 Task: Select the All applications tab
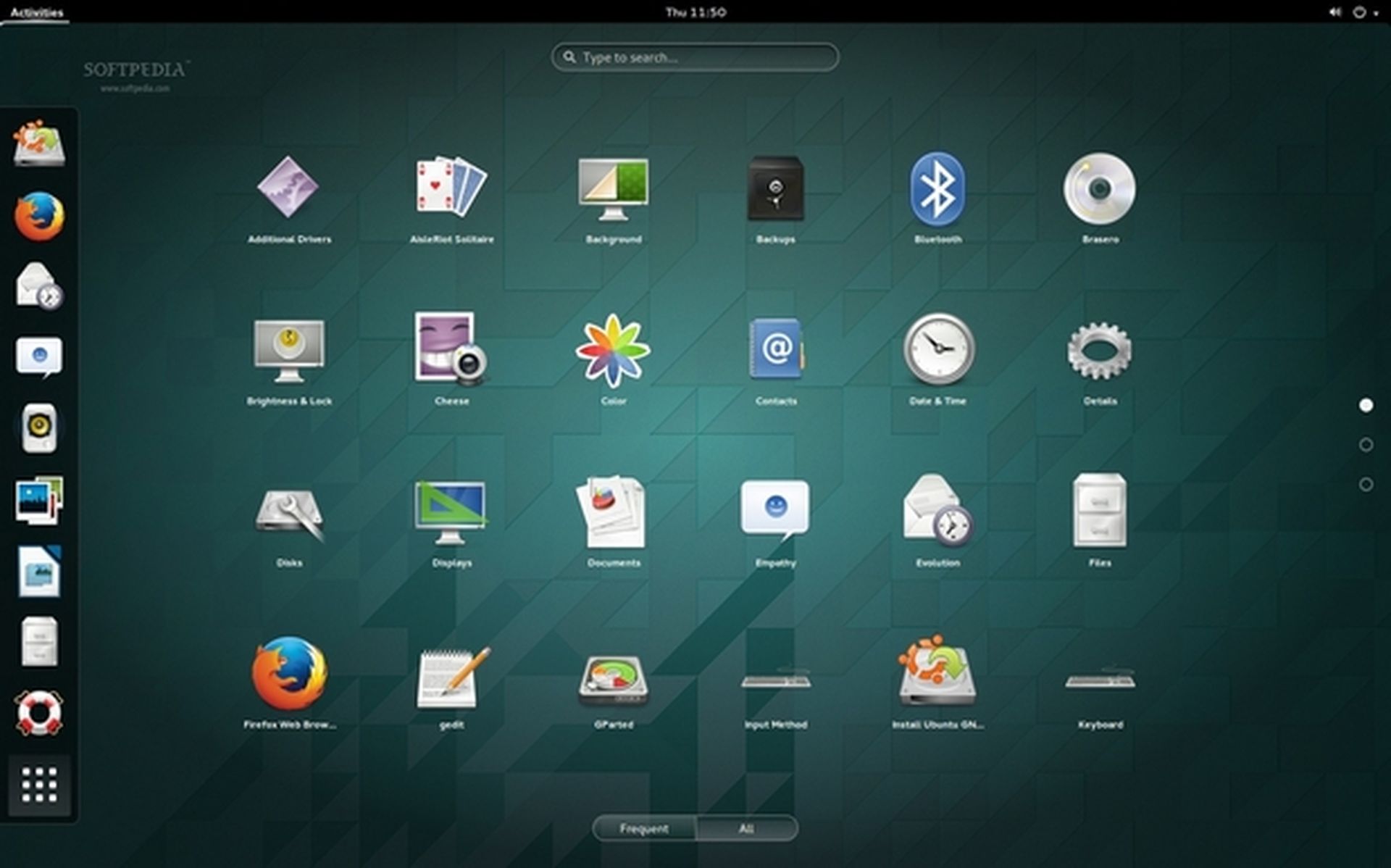pos(747,829)
